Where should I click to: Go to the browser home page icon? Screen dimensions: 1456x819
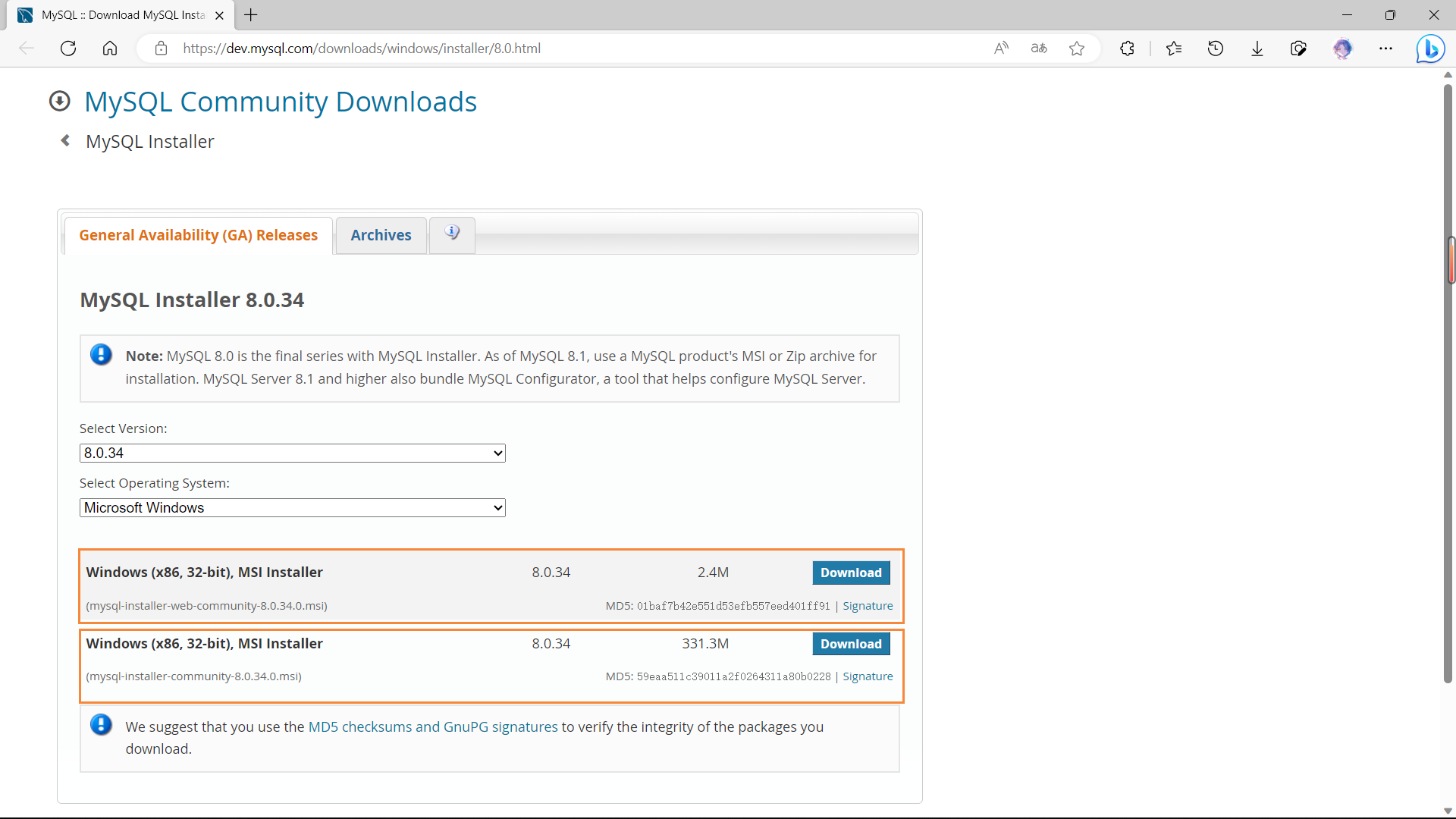pyautogui.click(x=110, y=49)
